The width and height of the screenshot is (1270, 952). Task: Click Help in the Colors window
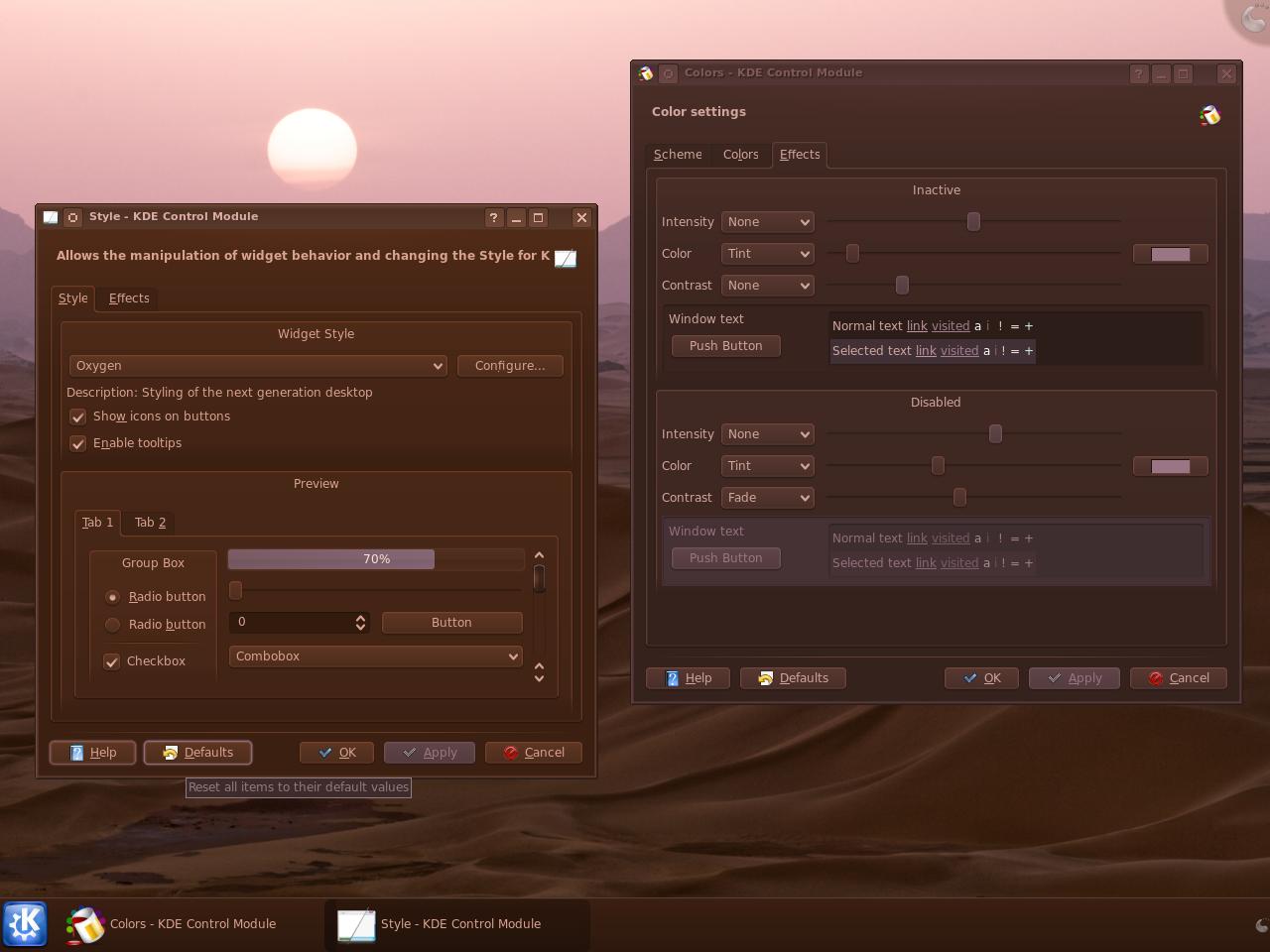(x=689, y=678)
